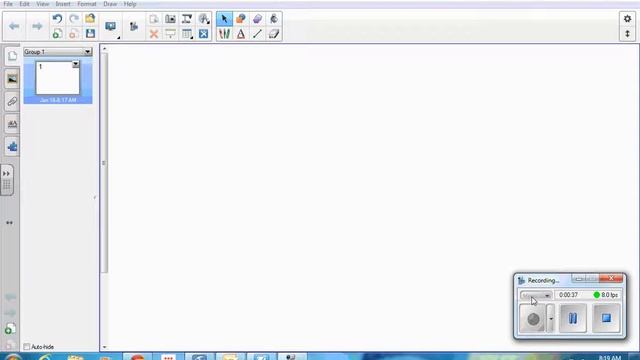Viewport: 640px width, 360px height.
Task: Open the Add-ons puzzle piece tab
Action: pyautogui.click(x=12, y=147)
